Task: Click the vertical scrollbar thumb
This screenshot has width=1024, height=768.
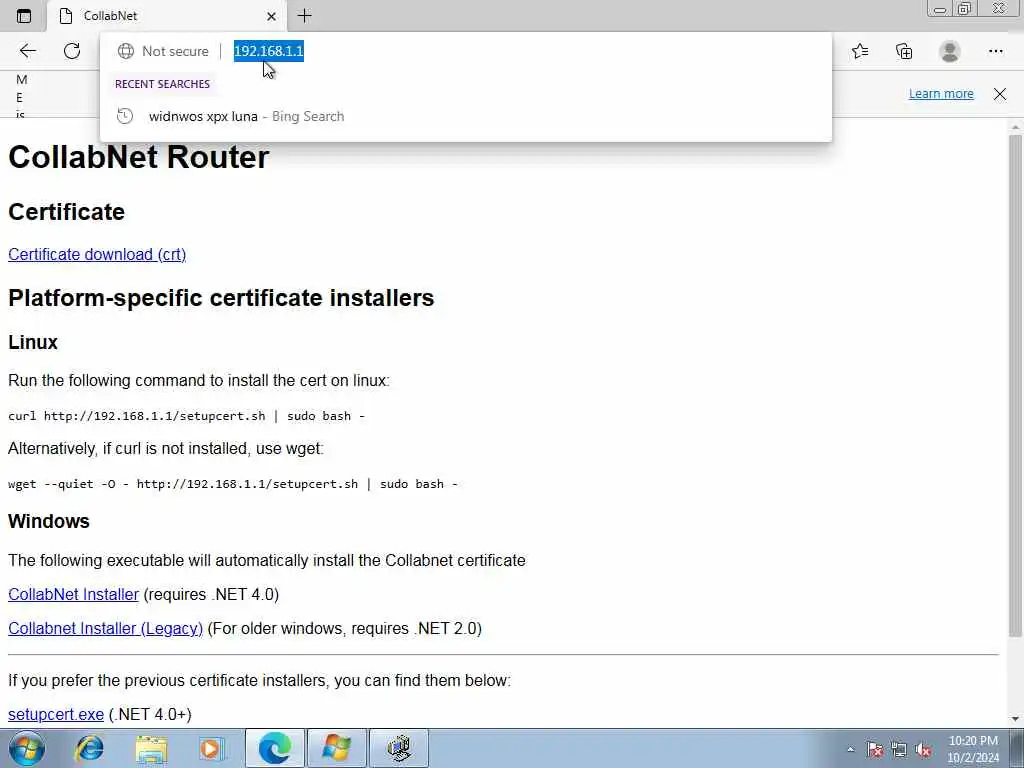Action: click(x=1015, y=385)
